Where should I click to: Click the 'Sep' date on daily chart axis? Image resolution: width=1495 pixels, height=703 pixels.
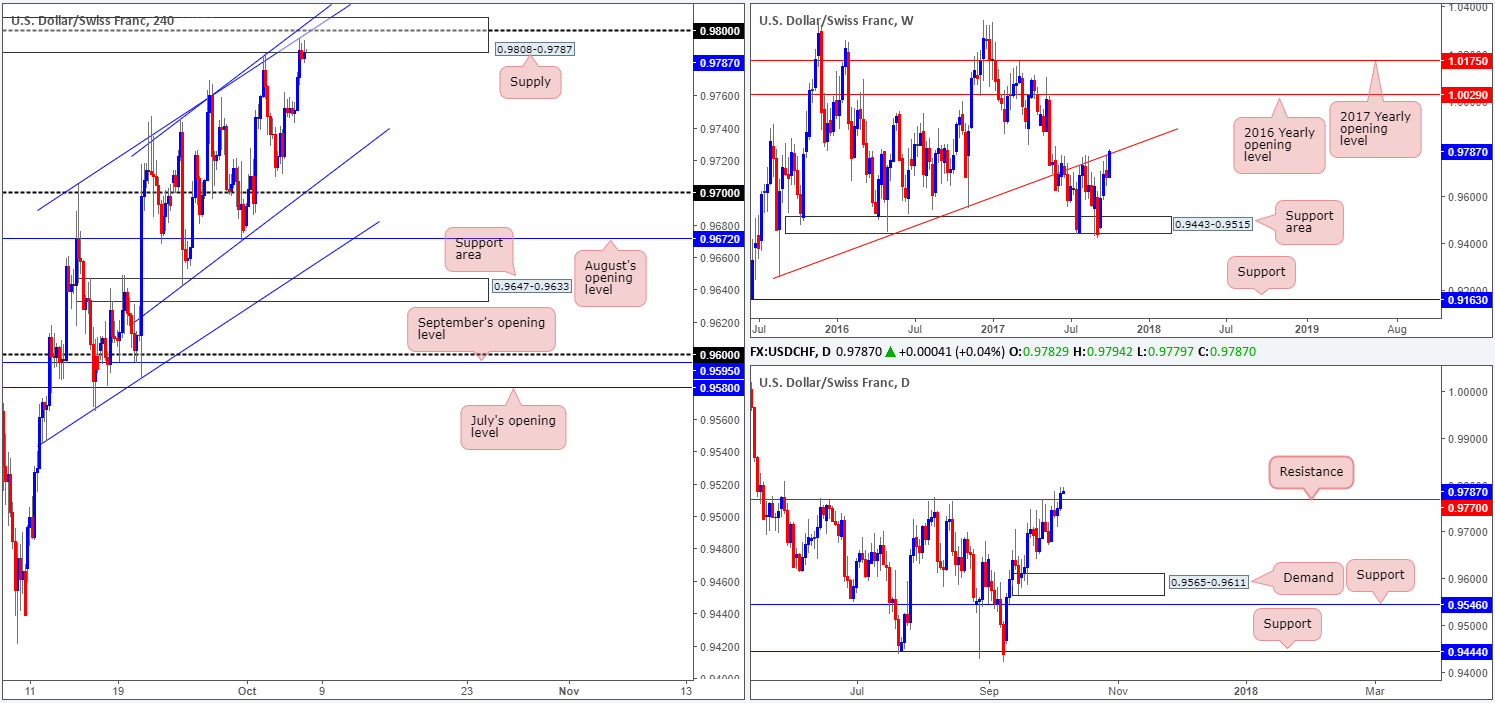click(989, 691)
